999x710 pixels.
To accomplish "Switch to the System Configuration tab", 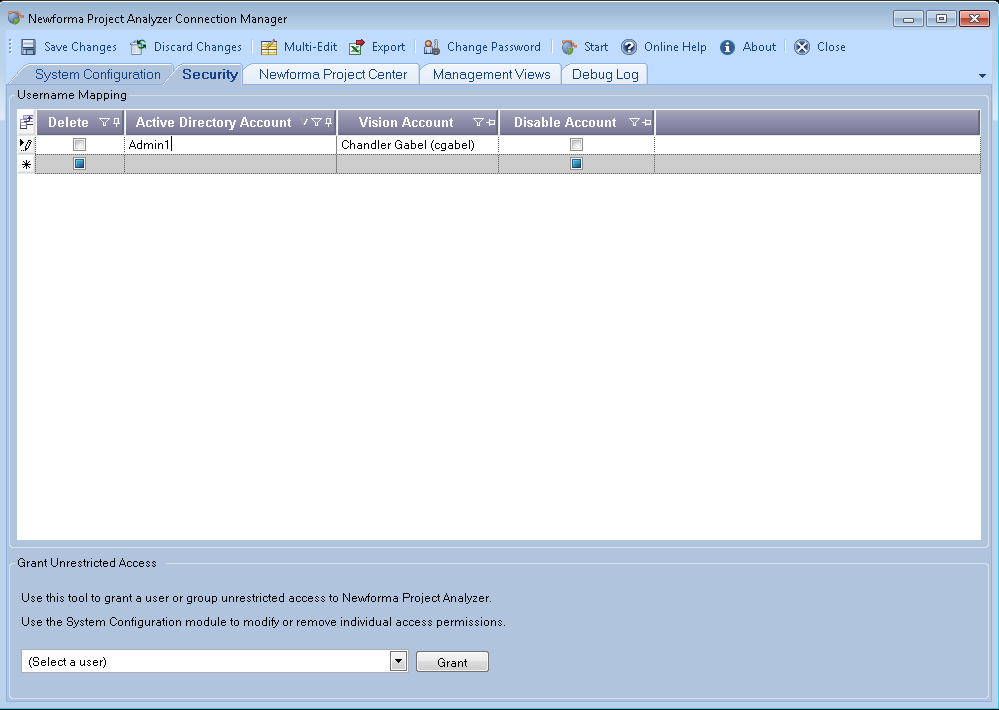I will (x=97, y=75).
